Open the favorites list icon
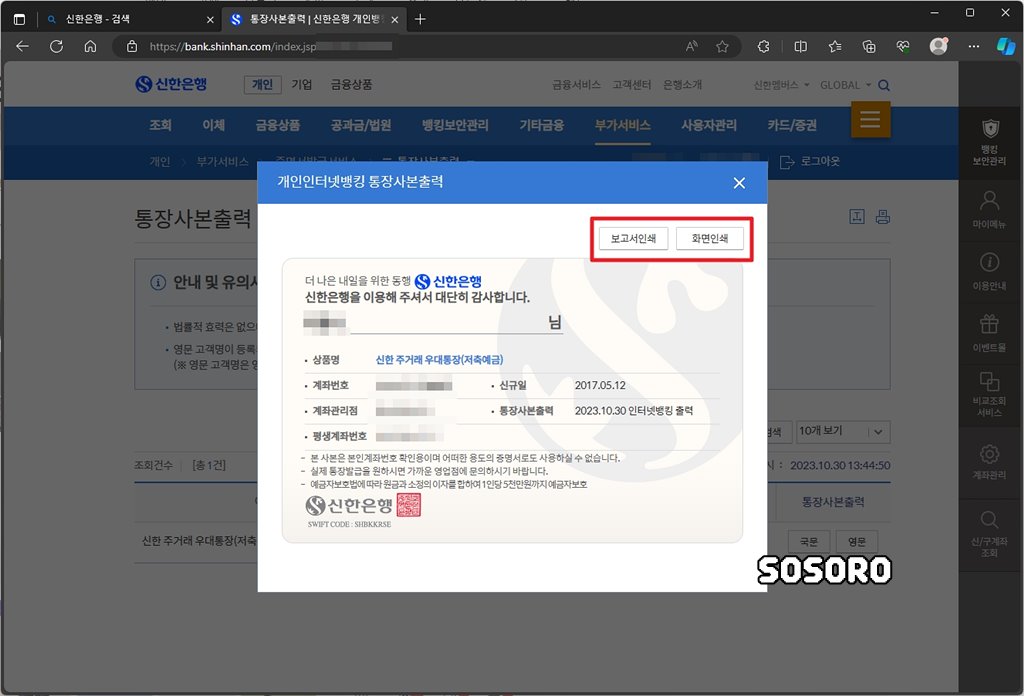Viewport: 1024px width, 696px height. point(835,46)
